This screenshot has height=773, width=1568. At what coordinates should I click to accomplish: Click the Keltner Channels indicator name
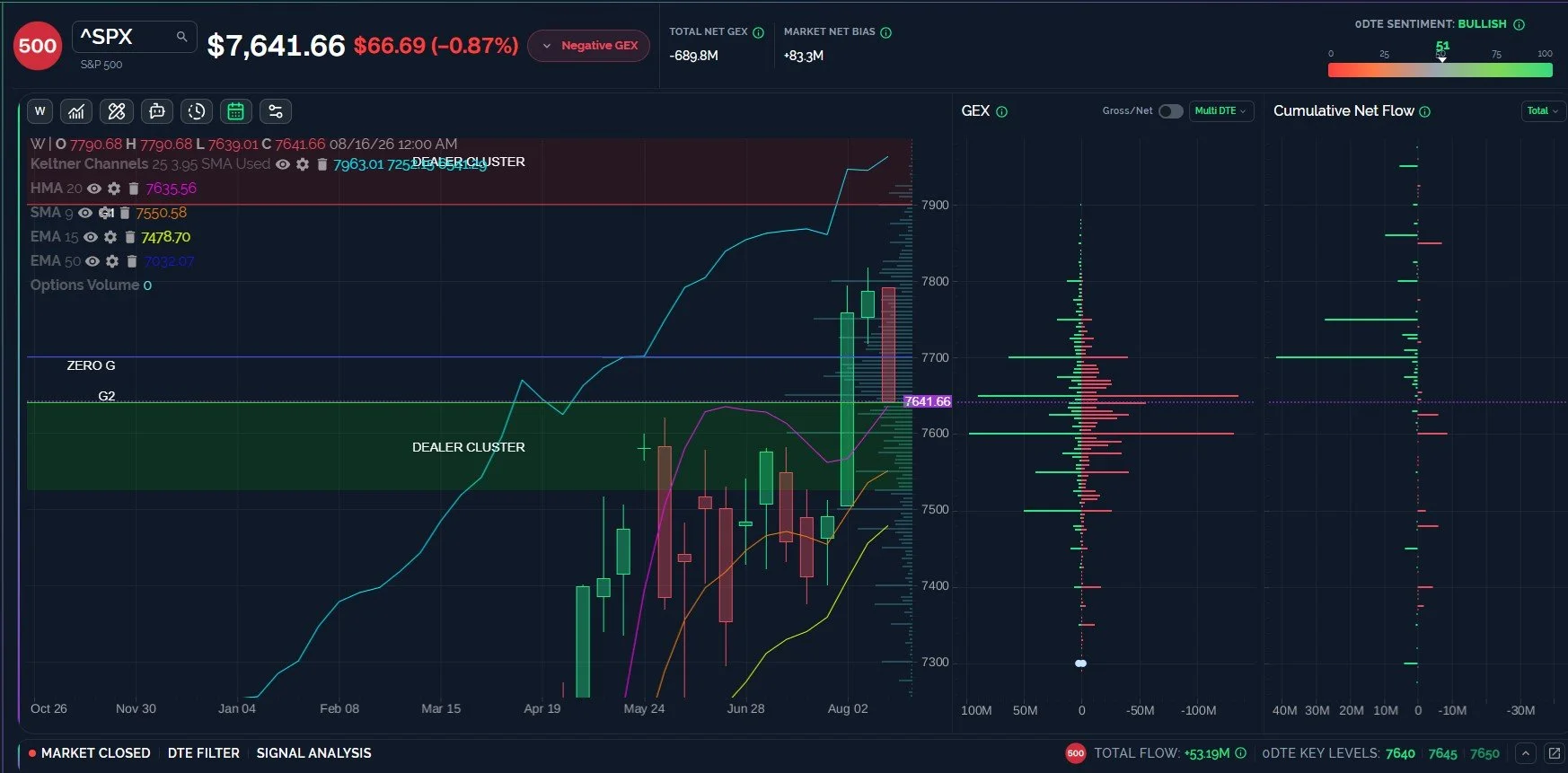pos(89,164)
